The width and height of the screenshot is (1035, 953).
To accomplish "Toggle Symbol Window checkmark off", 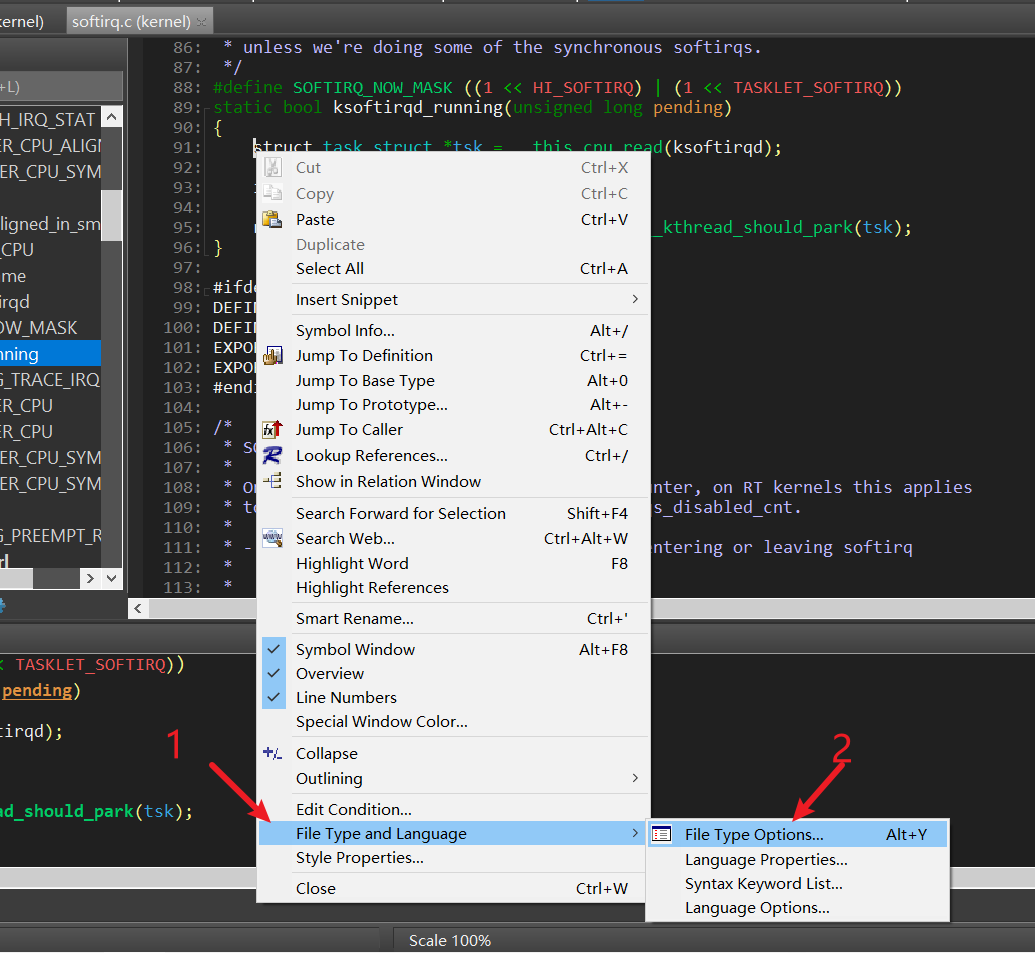I will point(273,649).
